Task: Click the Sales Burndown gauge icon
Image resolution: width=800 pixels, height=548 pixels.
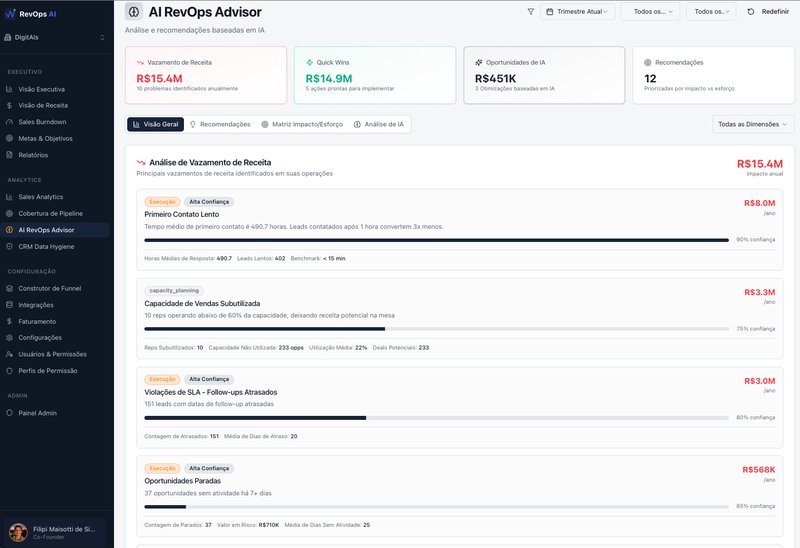Action: 9,122
